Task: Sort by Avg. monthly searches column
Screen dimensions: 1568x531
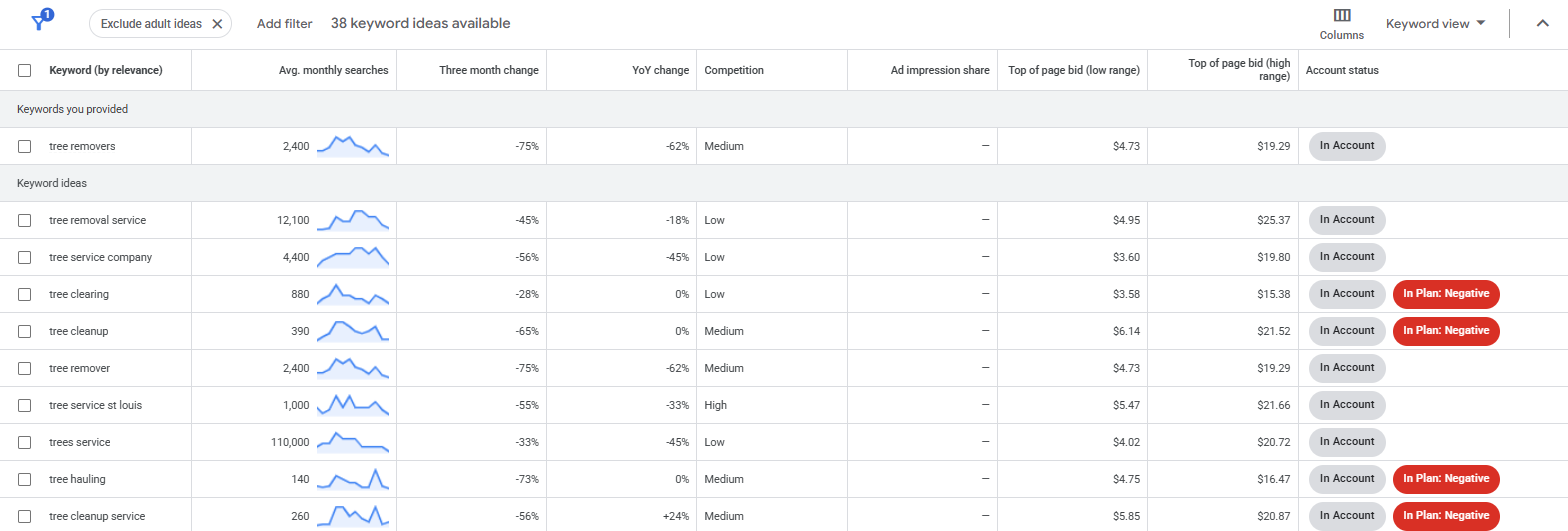Action: (333, 71)
